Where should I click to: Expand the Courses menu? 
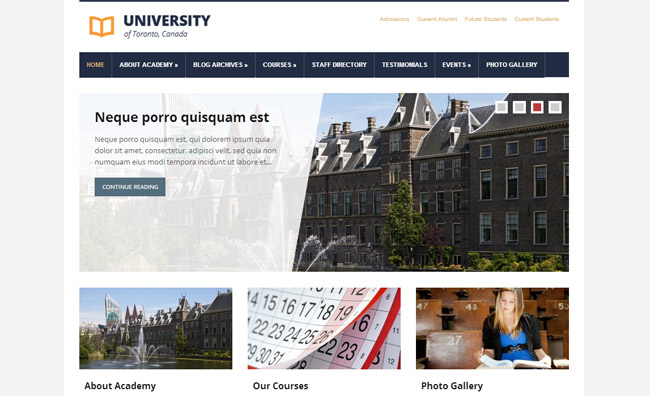(x=279, y=65)
